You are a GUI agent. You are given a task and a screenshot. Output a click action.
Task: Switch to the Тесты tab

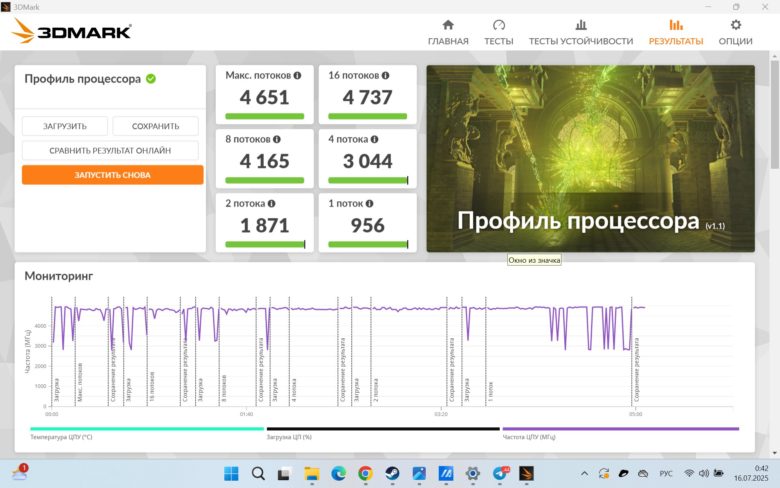[x=498, y=32]
